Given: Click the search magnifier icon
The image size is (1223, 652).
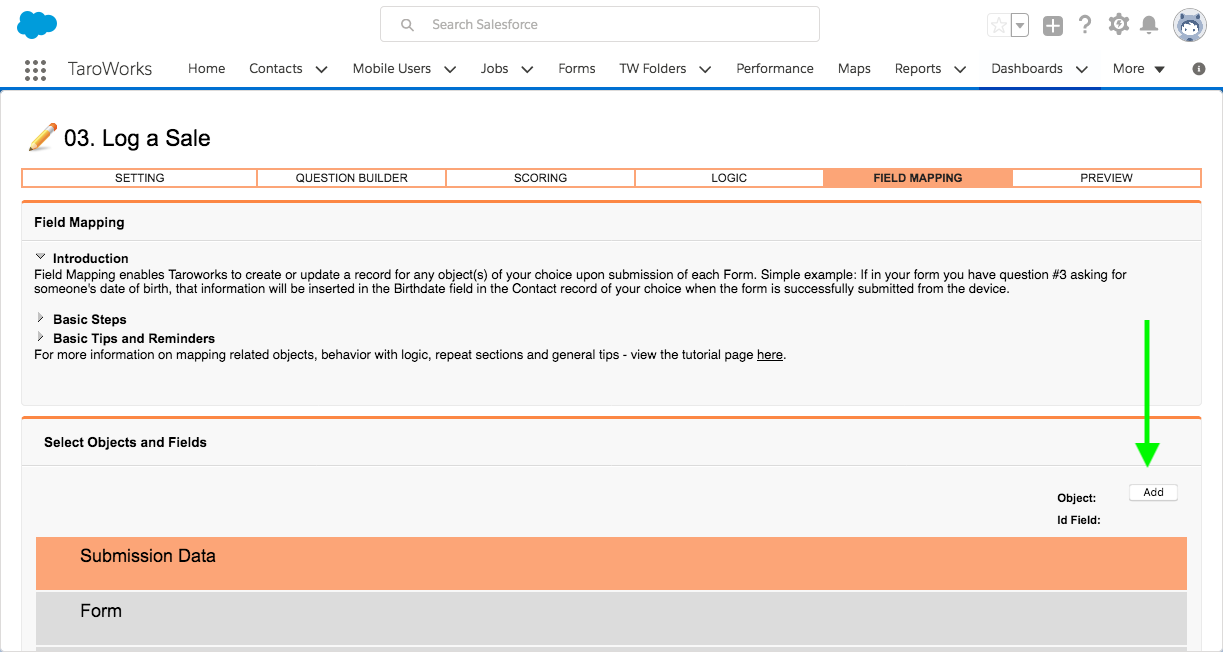Looking at the screenshot, I should point(407,25).
